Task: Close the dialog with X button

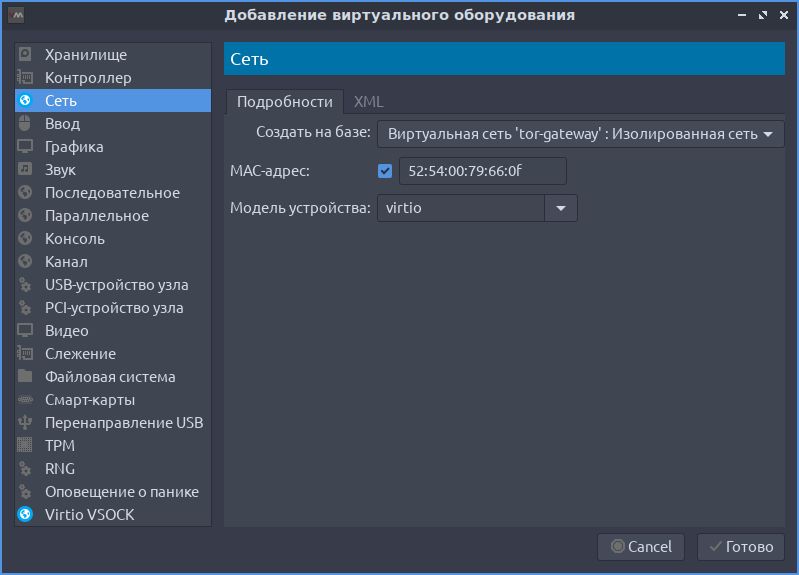Action: (x=784, y=15)
